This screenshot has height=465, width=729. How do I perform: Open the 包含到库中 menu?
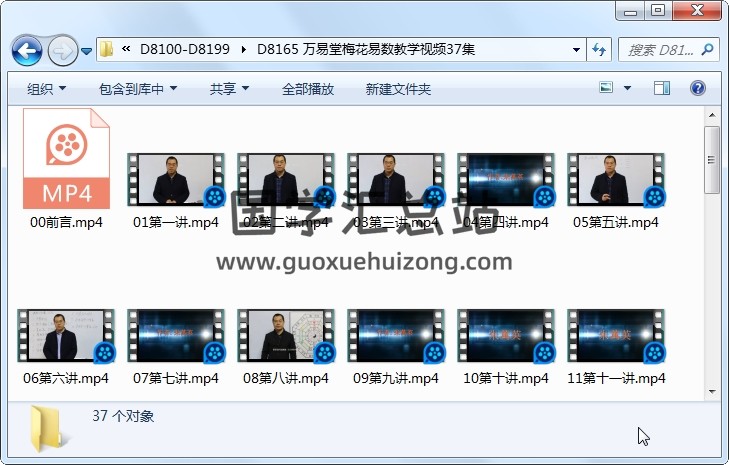[137, 89]
